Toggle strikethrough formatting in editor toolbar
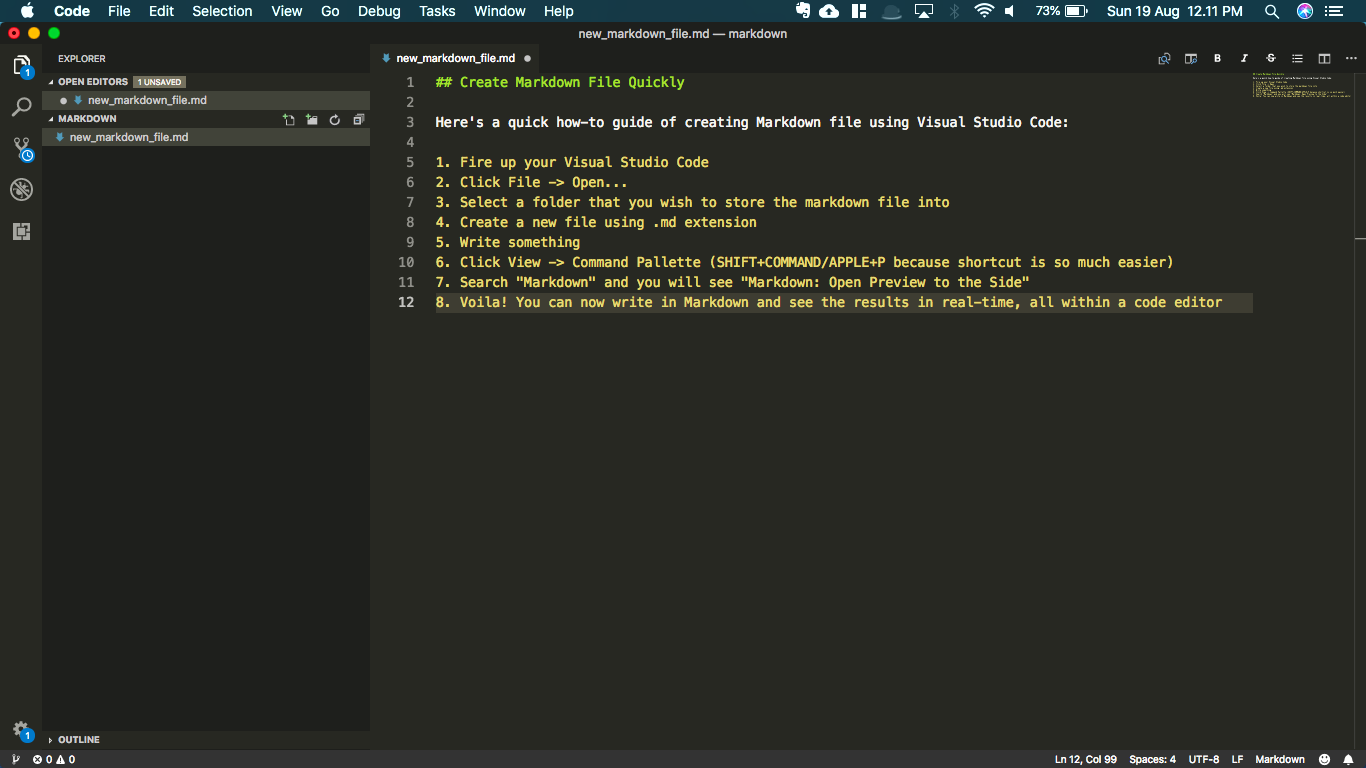Image resolution: width=1366 pixels, height=768 pixels. pyautogui.click(x=1271, y=59)
